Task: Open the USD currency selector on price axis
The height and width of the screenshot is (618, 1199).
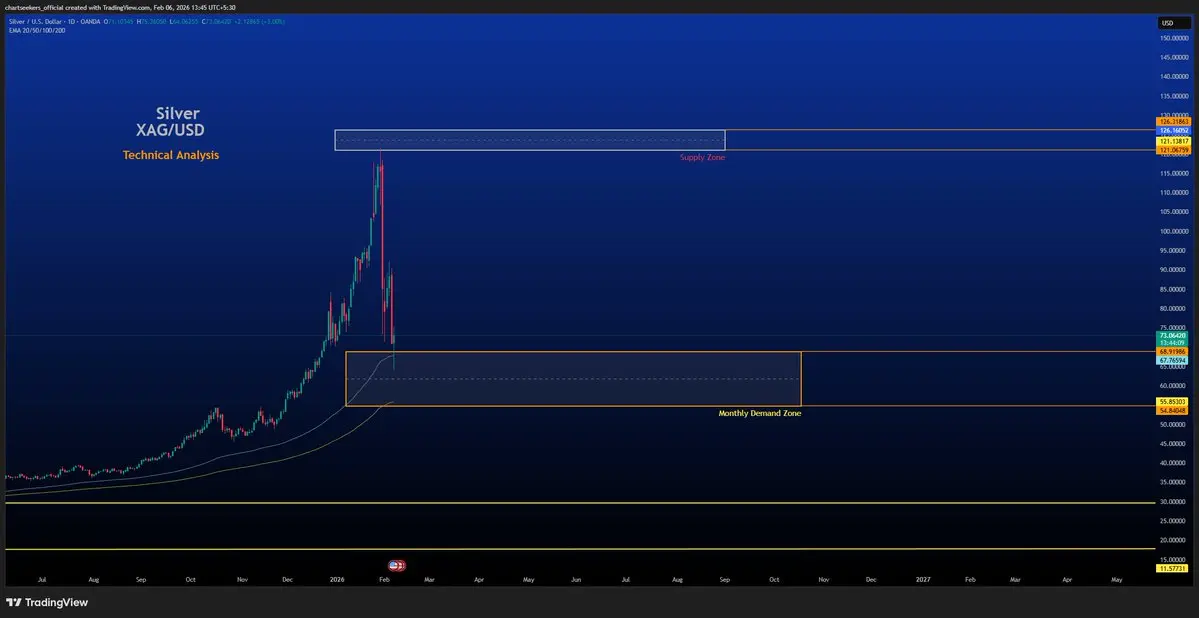Action: [1174, 23]
